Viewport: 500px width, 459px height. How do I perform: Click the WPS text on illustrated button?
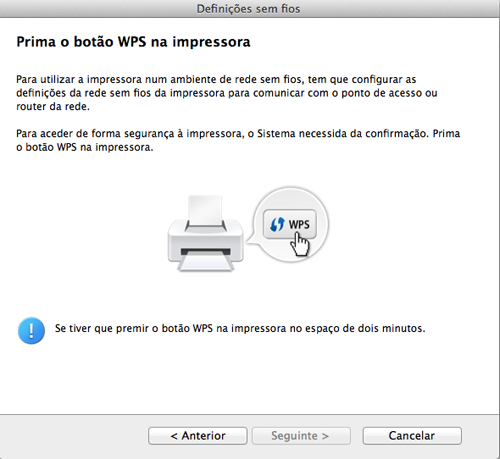click(x=299, y=224)
